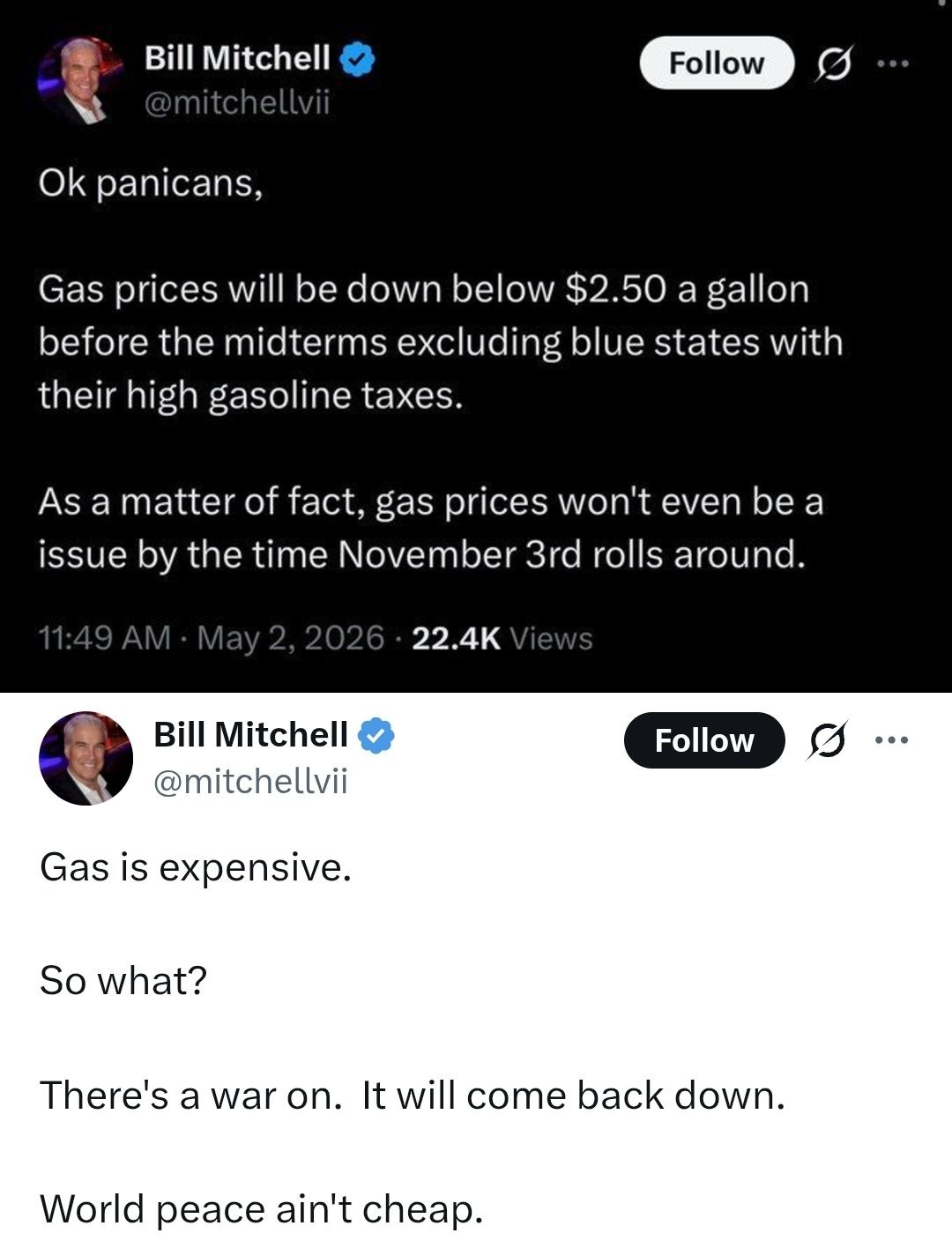The image size is (952, 1248).
Task: Click the 'World peace ain't cheap.' line
Action: [x=262, y=1209]
